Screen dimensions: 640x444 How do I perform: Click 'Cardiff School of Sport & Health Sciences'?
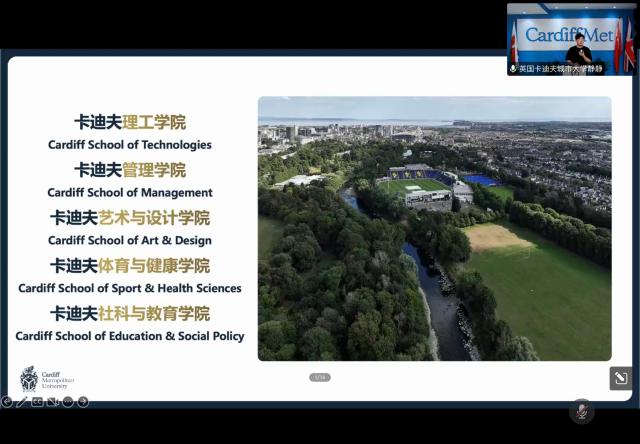click(130, 288)
